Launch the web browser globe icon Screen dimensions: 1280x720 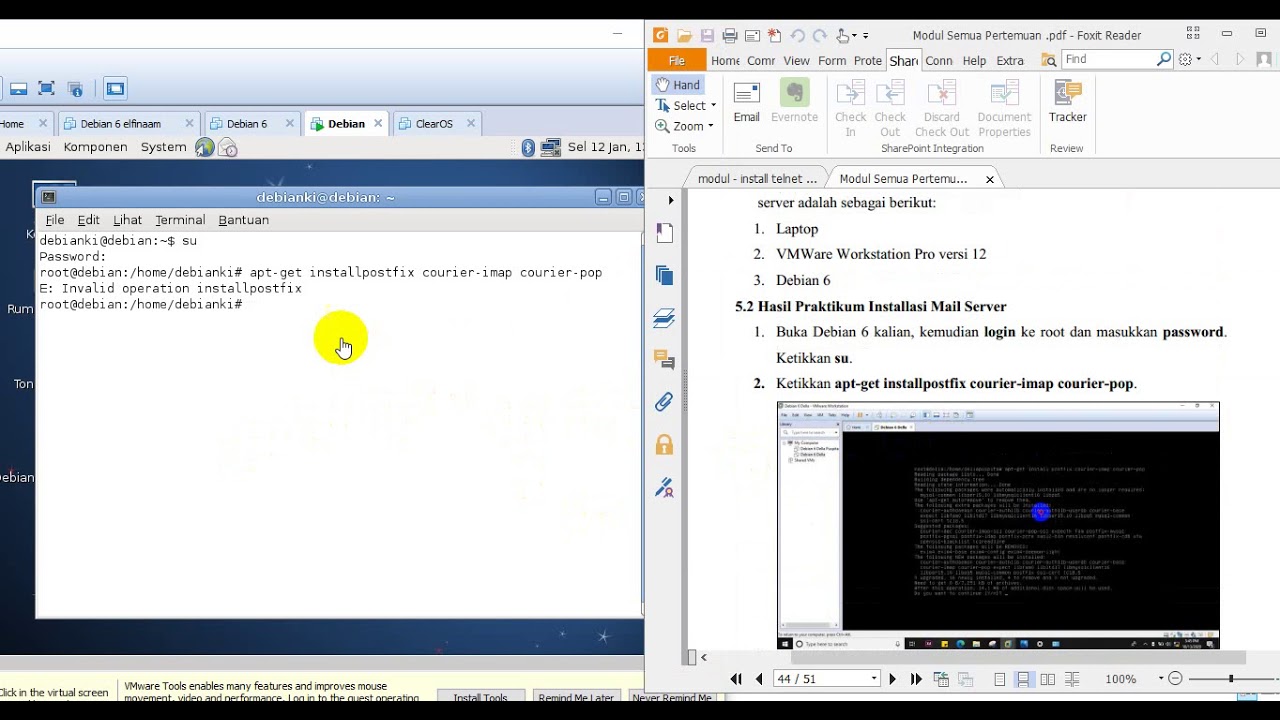point(205,148)
